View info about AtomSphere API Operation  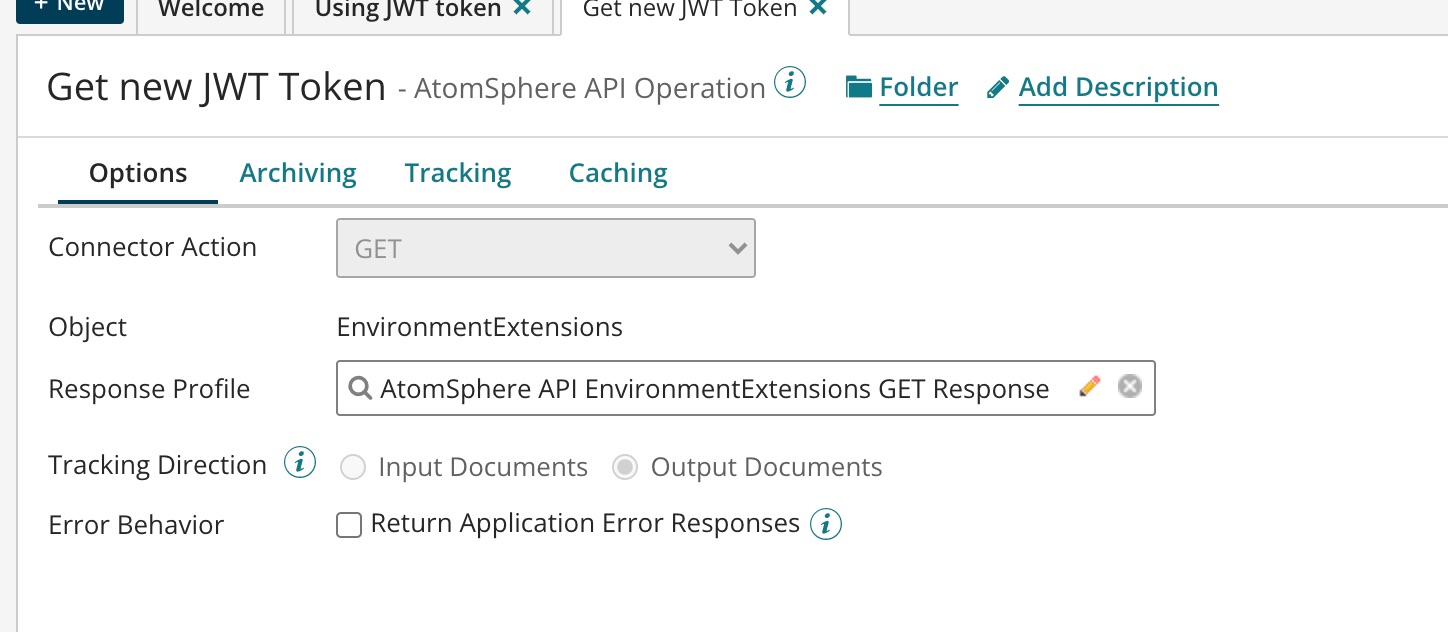click(789, 82)
